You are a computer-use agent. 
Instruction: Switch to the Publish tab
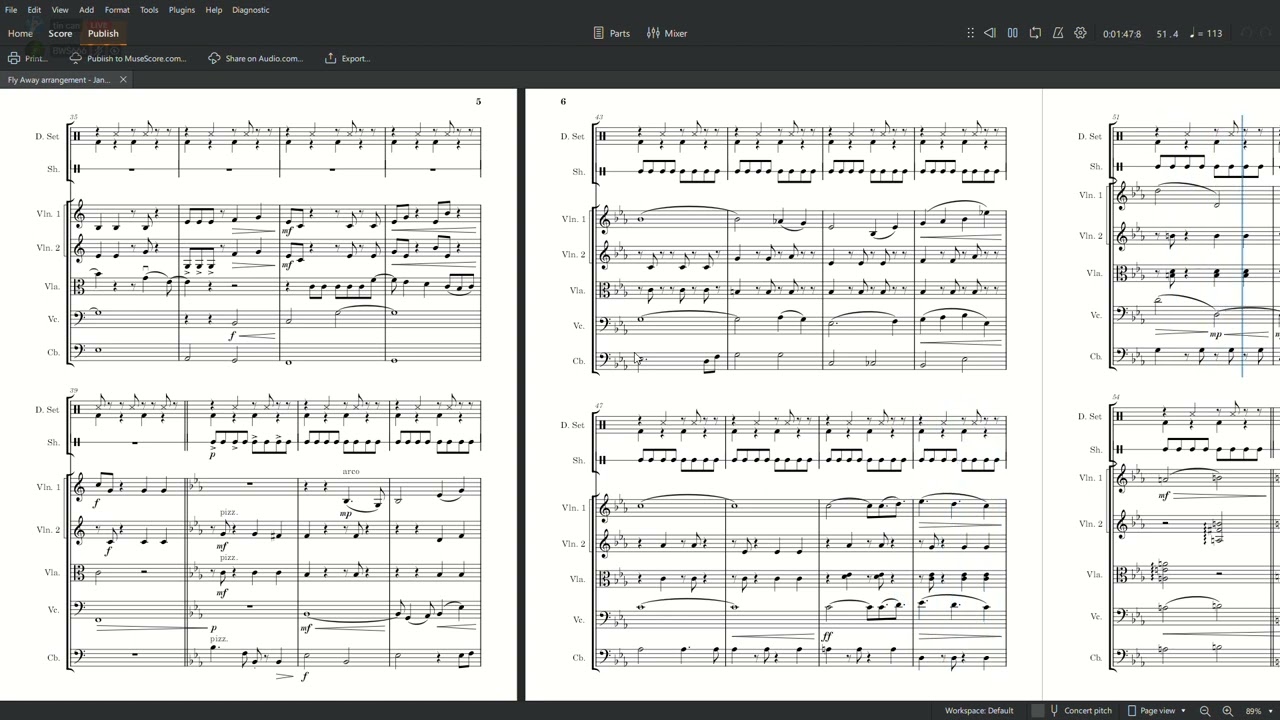click(x=103, y=33)
